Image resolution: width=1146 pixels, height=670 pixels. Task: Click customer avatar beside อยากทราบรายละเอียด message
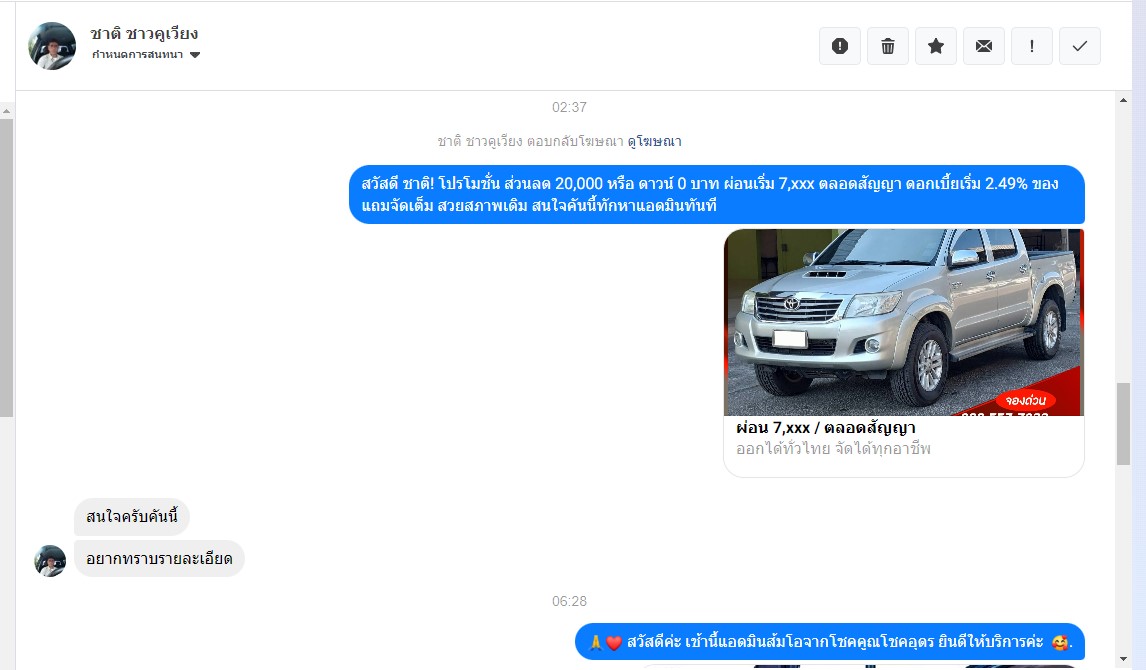[50, 560]
